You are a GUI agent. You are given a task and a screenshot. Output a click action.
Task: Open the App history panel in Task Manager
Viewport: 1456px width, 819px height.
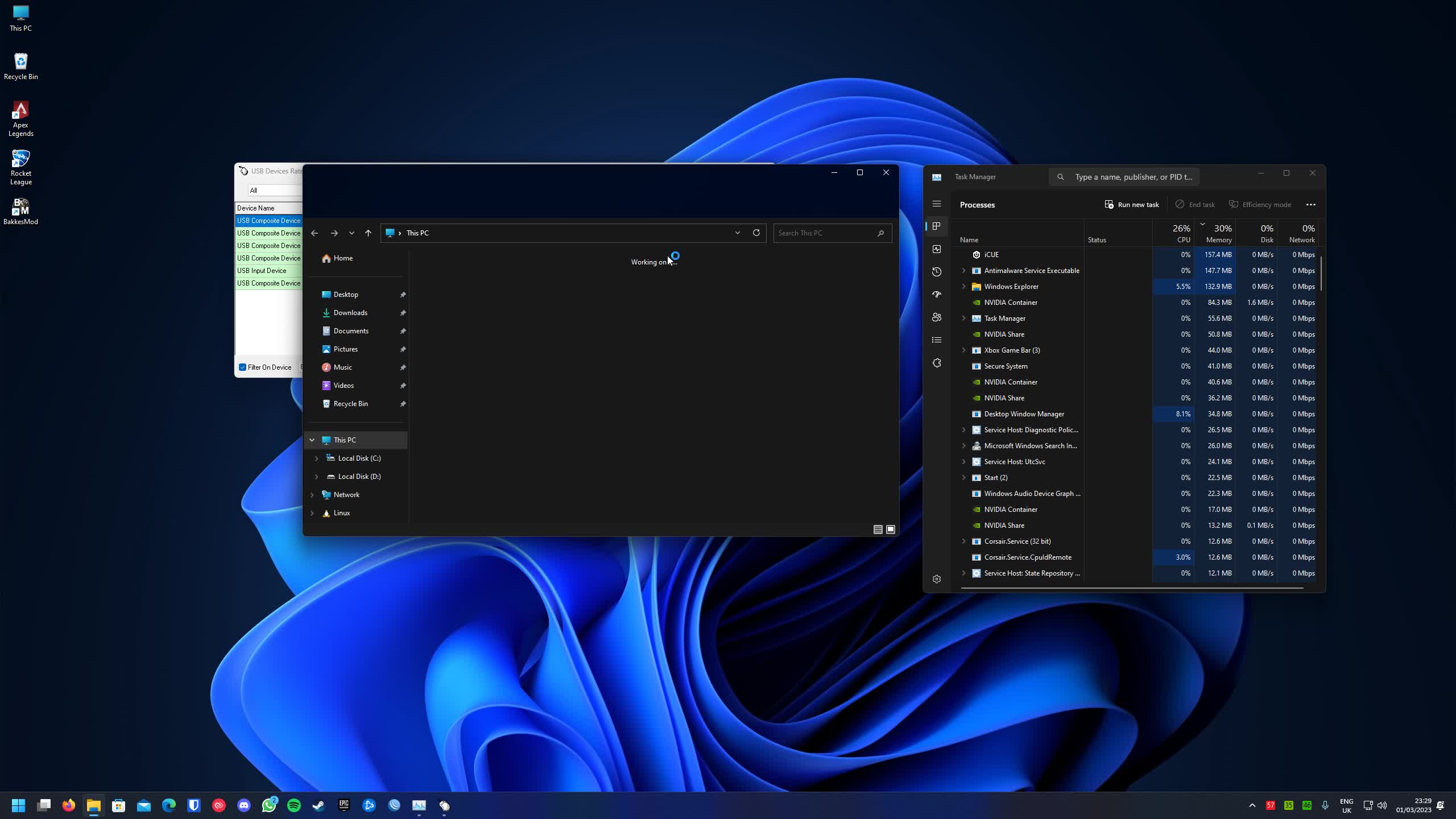click(937, 271)
